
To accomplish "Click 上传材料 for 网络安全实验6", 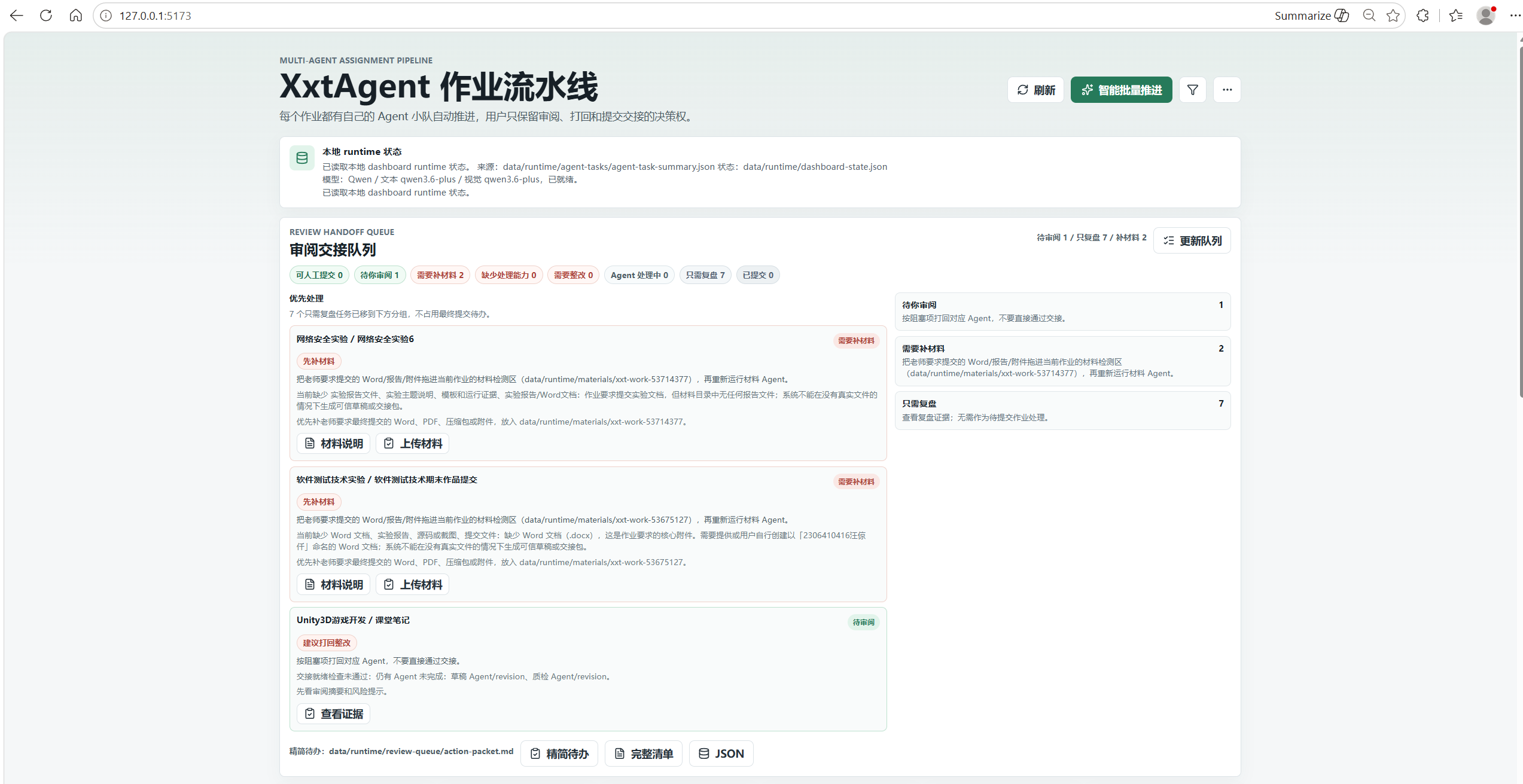I will coord(413,444).
